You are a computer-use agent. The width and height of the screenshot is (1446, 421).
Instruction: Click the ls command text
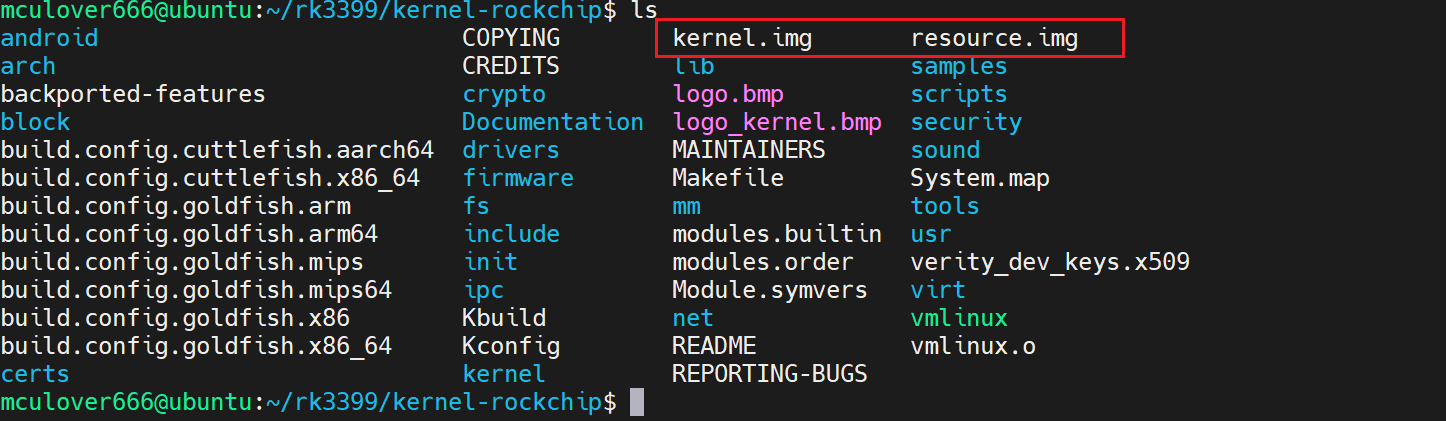pyautogui.click(x=644, y=11)
